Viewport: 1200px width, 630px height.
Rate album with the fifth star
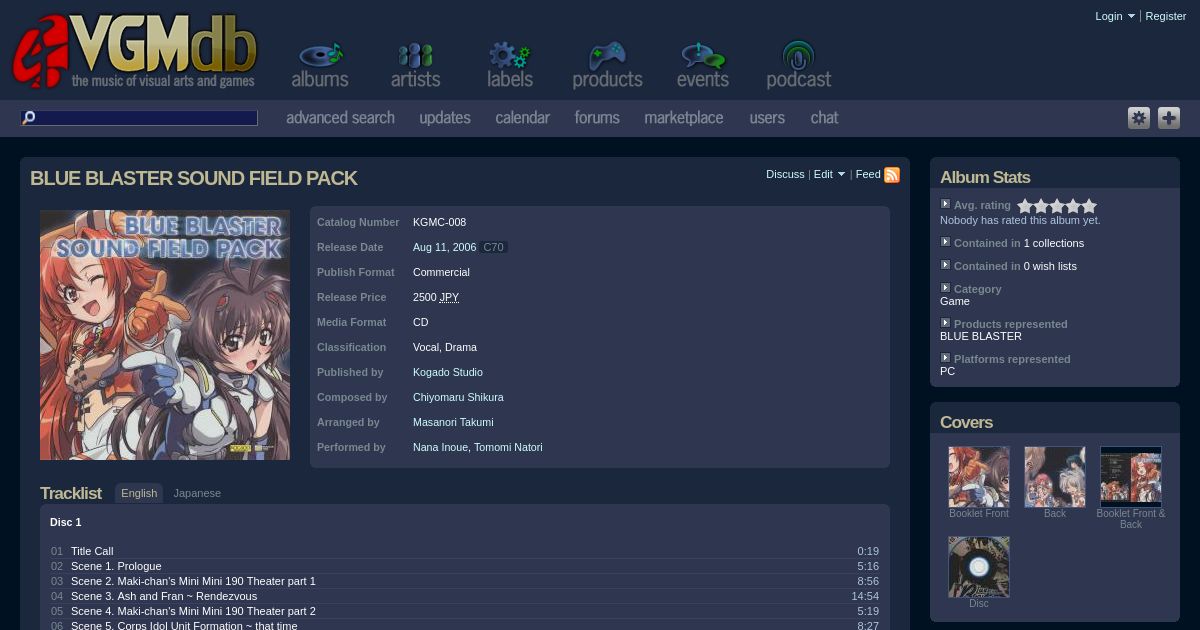point(1089,206)
